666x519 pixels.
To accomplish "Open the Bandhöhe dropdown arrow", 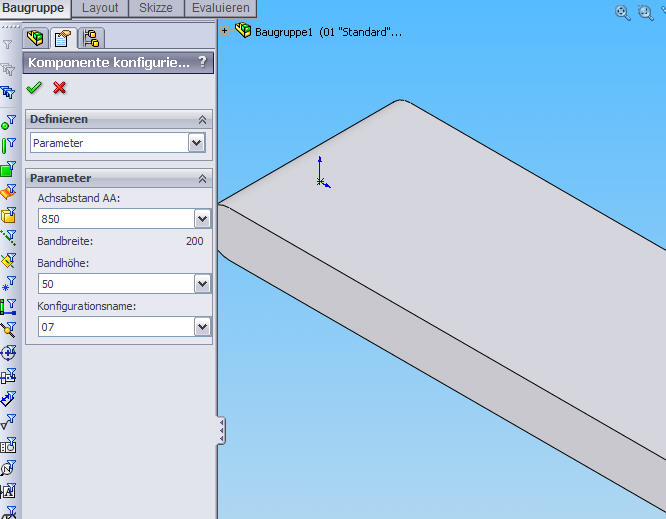I will (x=203, y=284).
